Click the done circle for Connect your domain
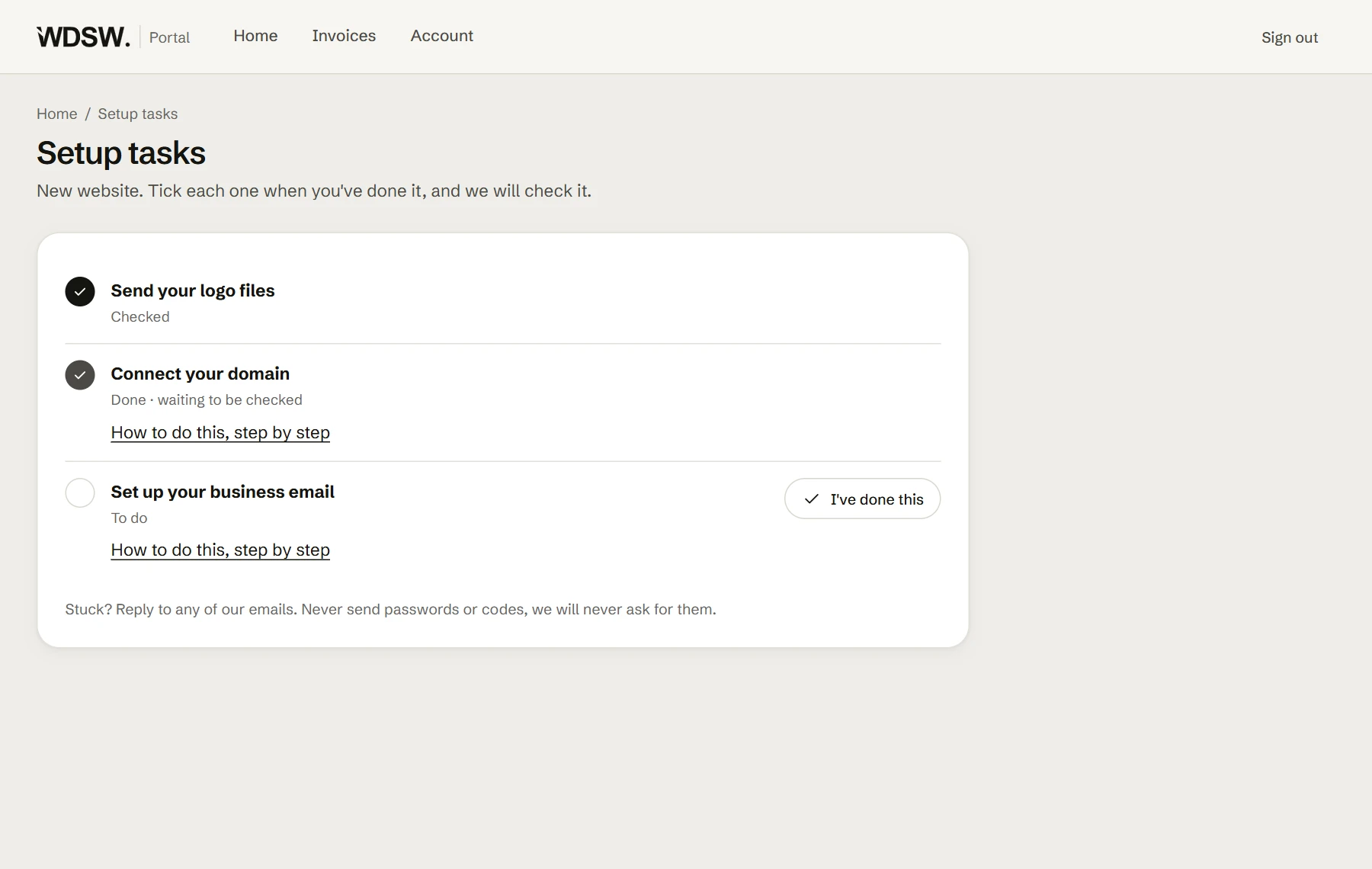The width and height of the screenshot is (1372, 869). pos(80,375)
